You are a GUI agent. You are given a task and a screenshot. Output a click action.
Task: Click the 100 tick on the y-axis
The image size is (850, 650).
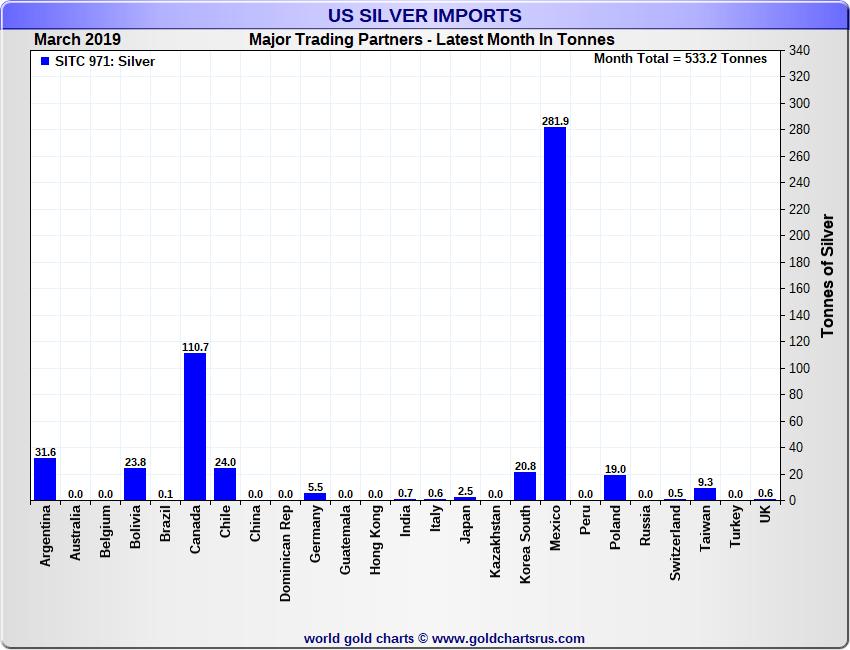[799, 368]
